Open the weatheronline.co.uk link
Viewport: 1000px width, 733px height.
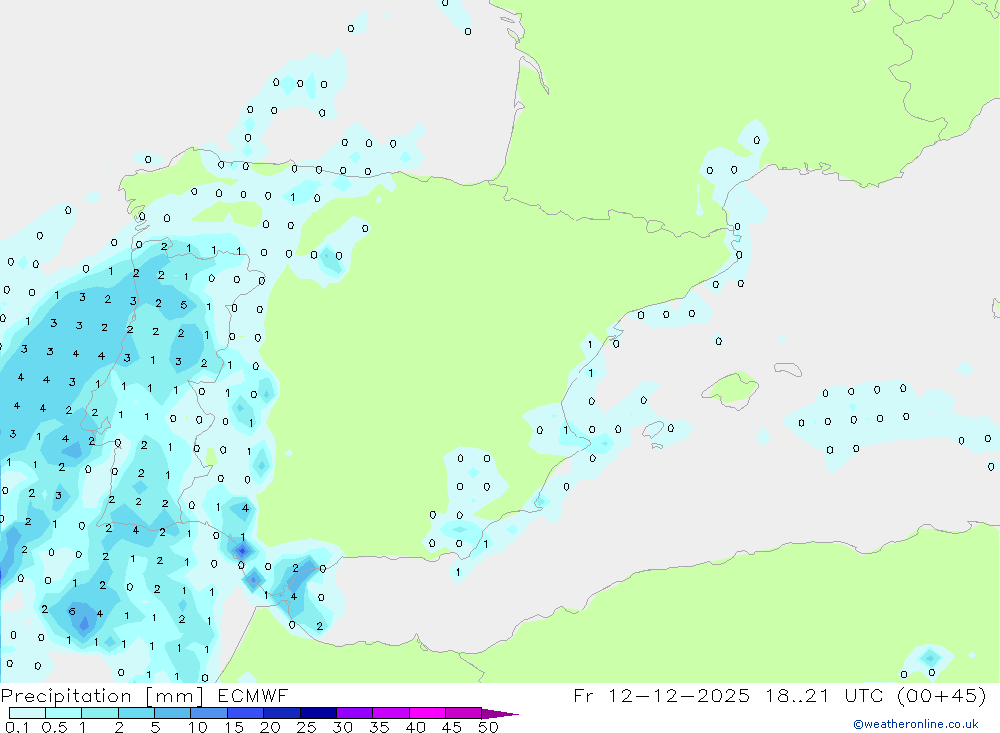(x=916, y=724)
